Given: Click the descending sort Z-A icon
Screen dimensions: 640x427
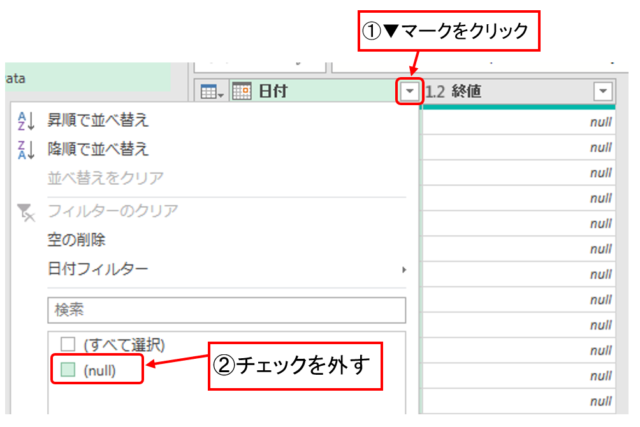Looking at the screenshot, I should [x=26, y=150].
